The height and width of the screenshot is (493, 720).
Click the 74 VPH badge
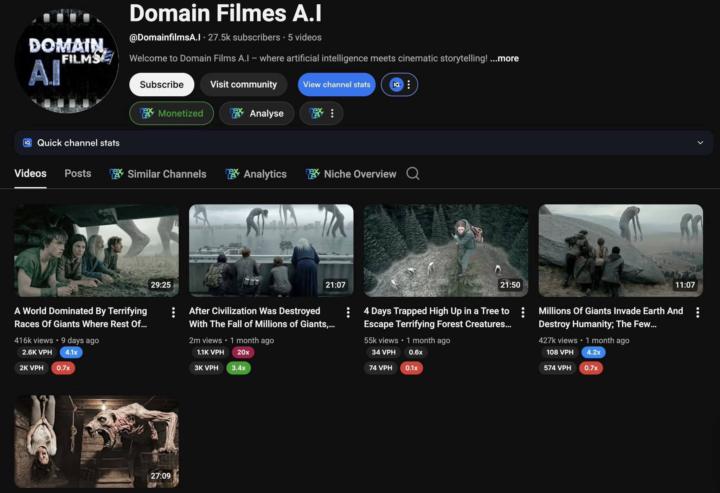pos(381,368)
